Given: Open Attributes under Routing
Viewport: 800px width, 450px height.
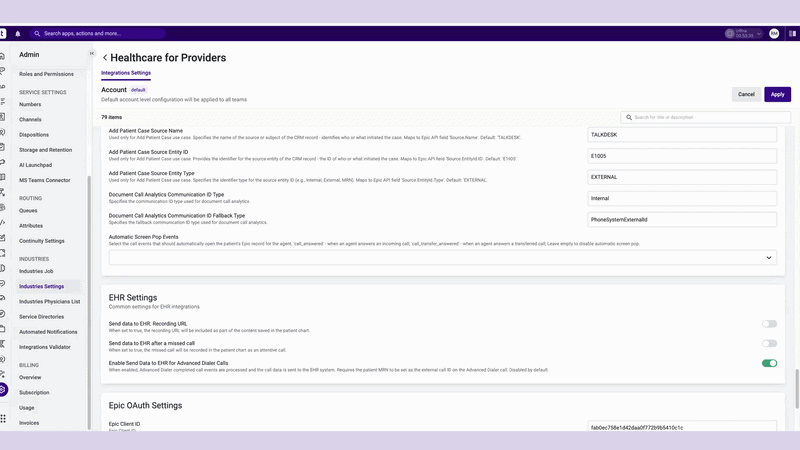Looking at the screenshot, I should [31, 226].
